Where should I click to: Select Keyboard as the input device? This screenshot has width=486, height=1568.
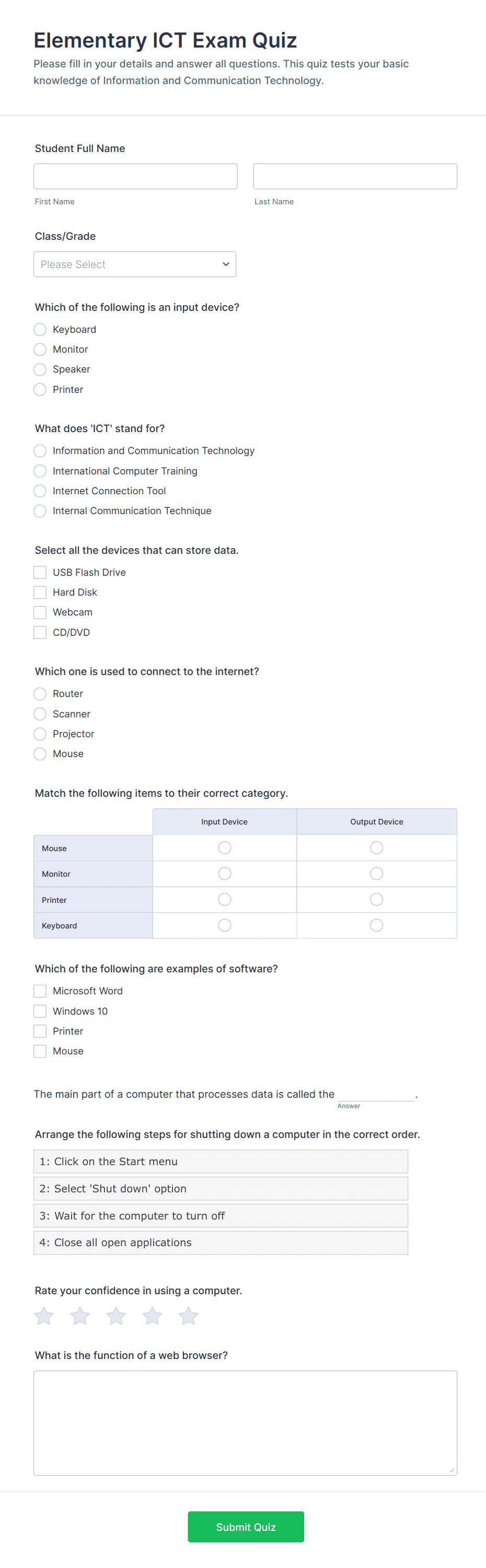click(40, 329)
